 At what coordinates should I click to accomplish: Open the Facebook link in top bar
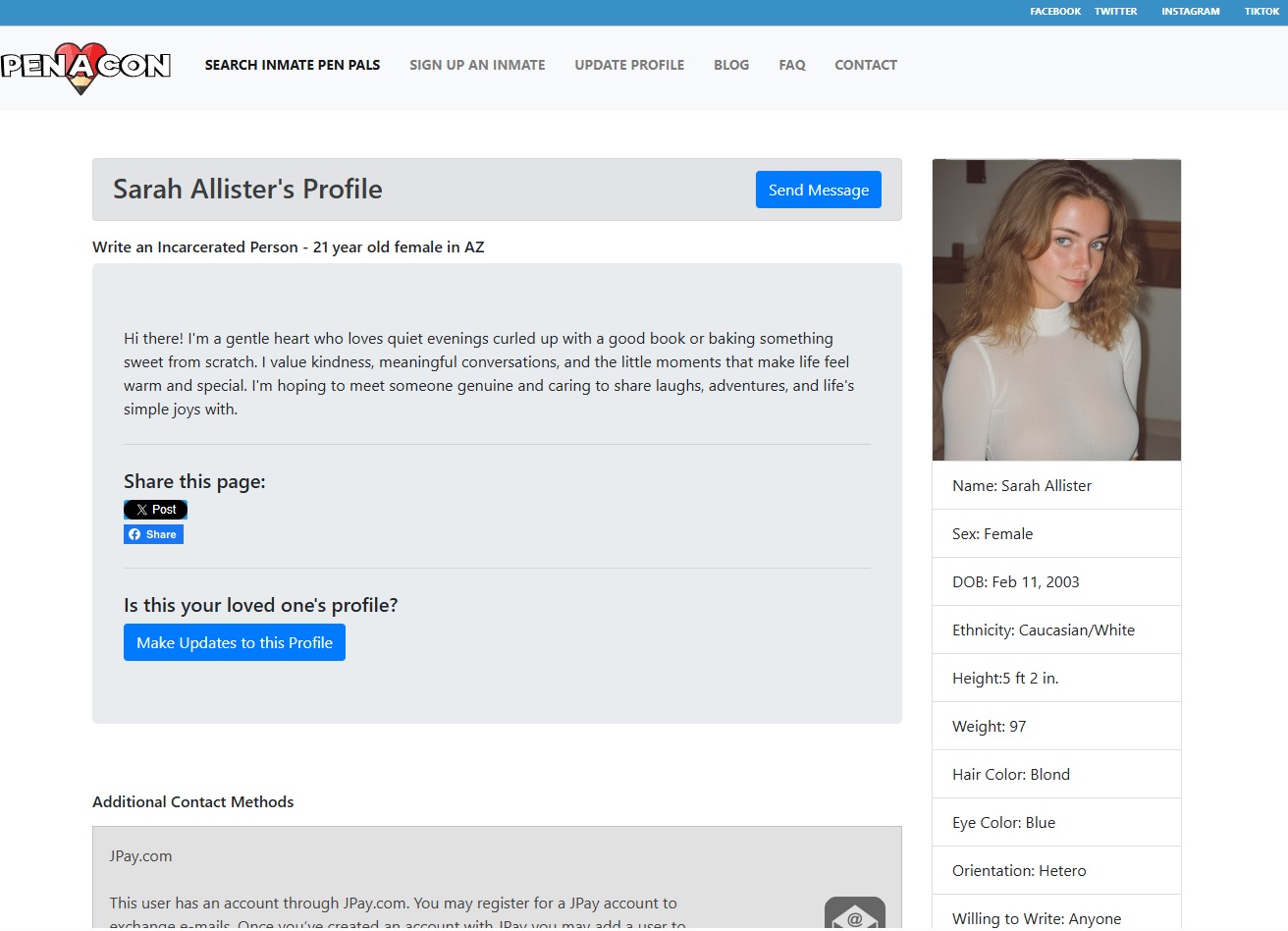pyautogui.click(x=1055, y=12)
